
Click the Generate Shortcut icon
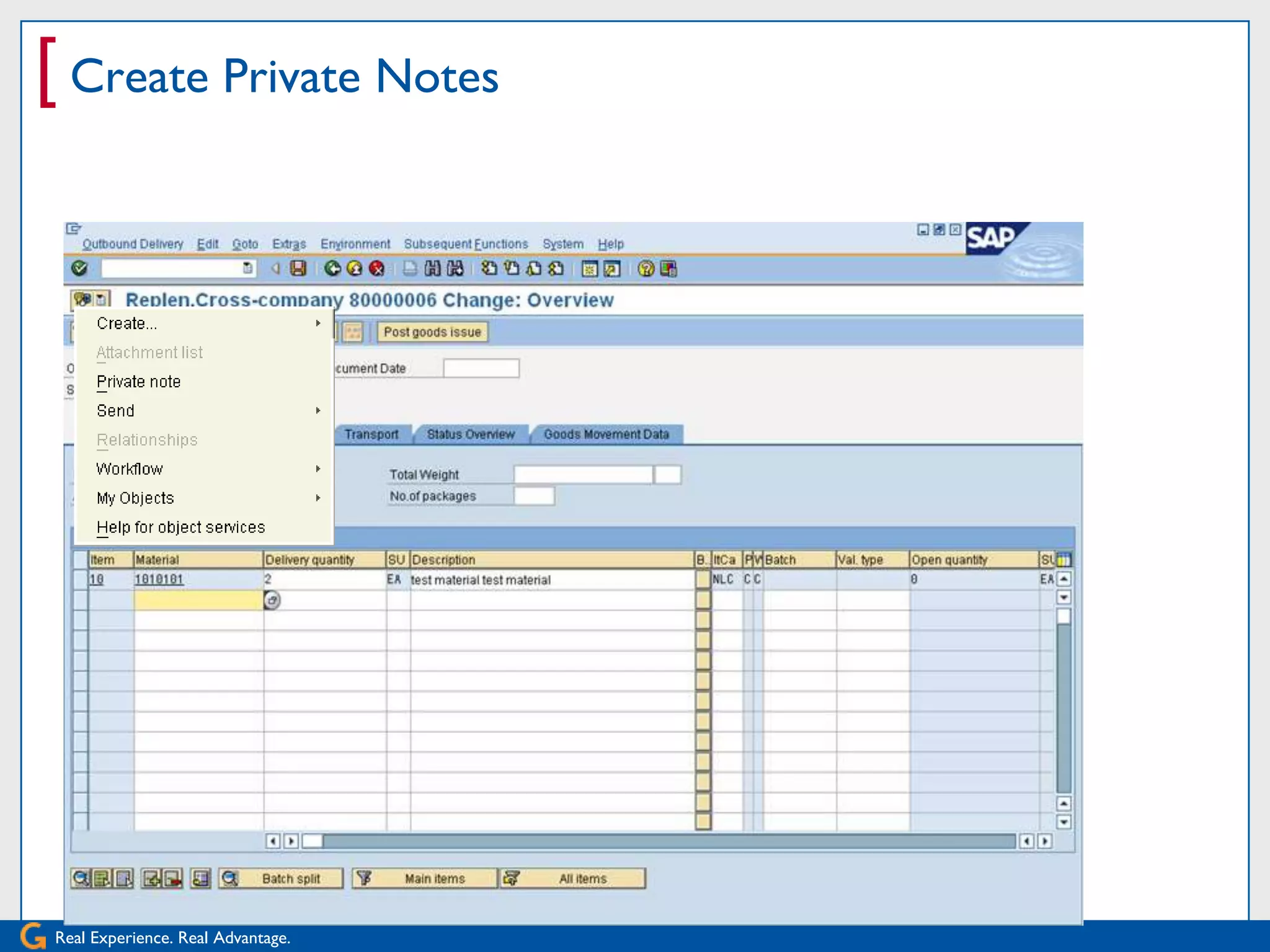[612, 269]
